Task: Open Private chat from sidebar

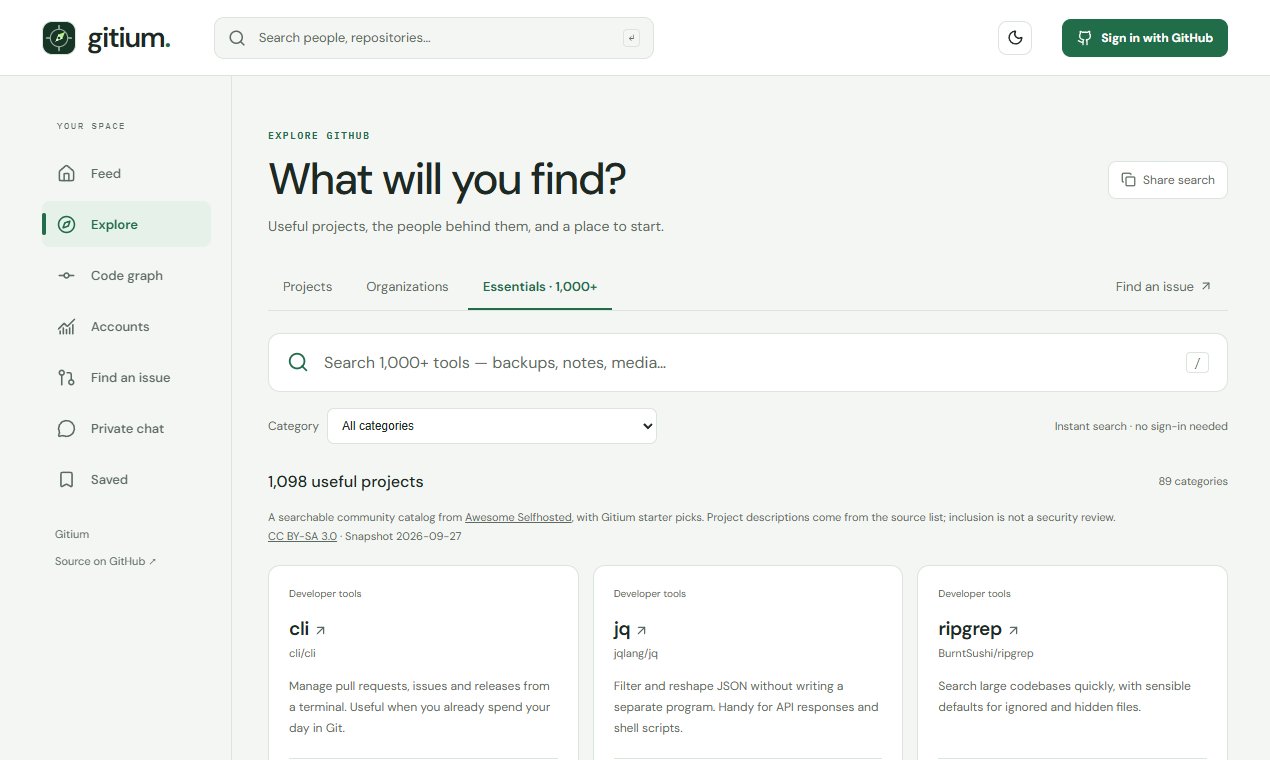Action: click(x=126, y=428)
